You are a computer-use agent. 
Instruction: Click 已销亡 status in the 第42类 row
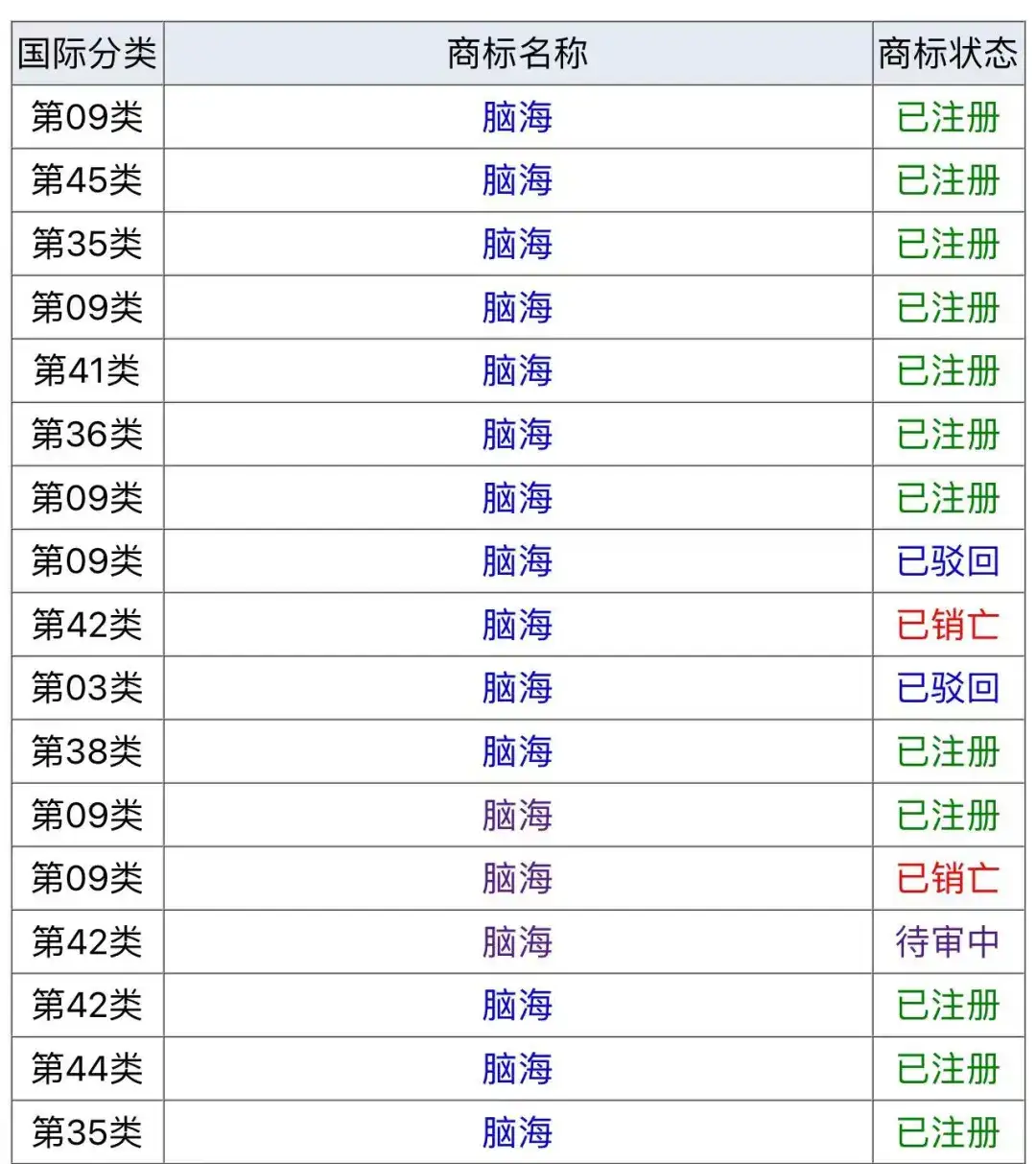coord(948,625)
